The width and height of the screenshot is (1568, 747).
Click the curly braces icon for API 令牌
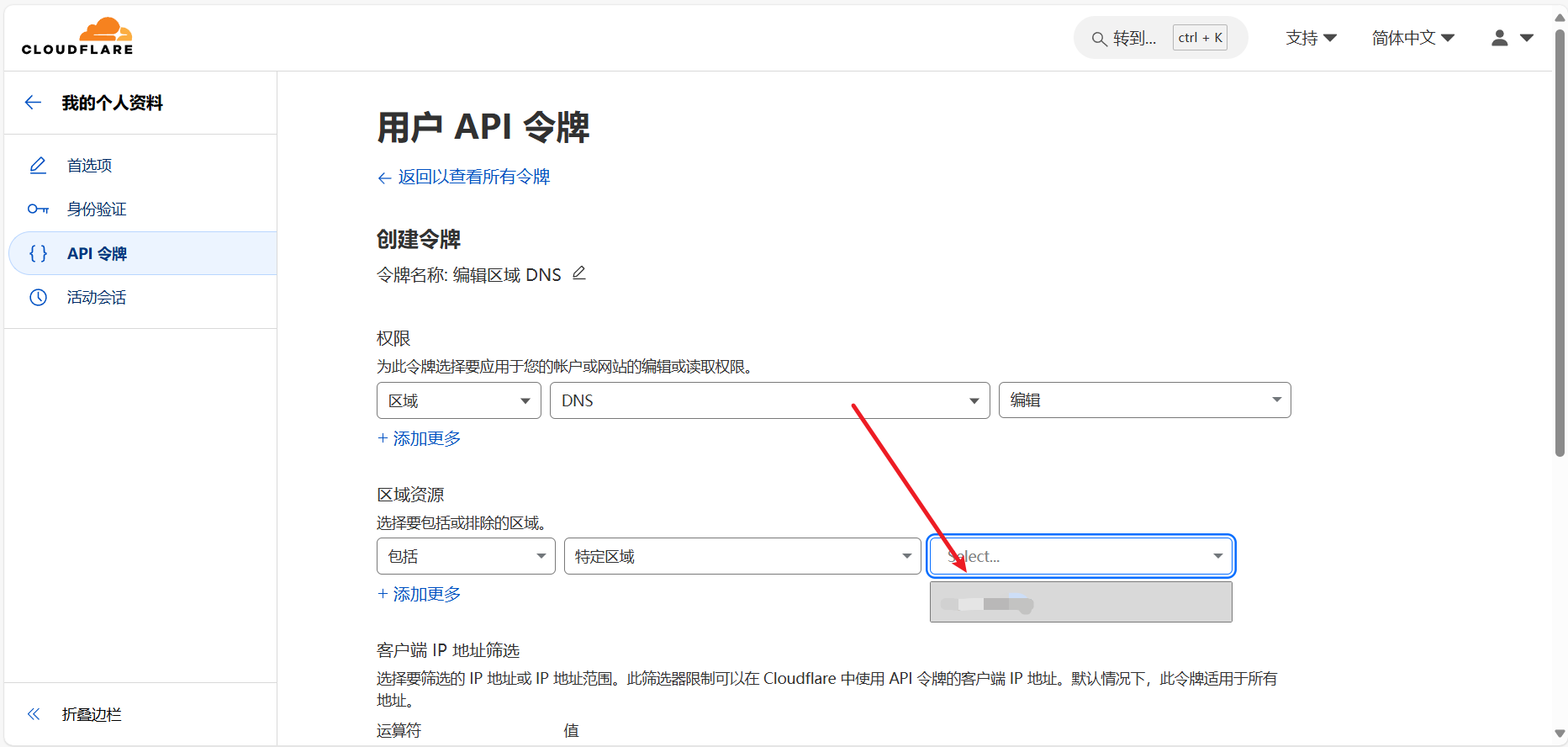pyautogui.click(x=38, y=253)
